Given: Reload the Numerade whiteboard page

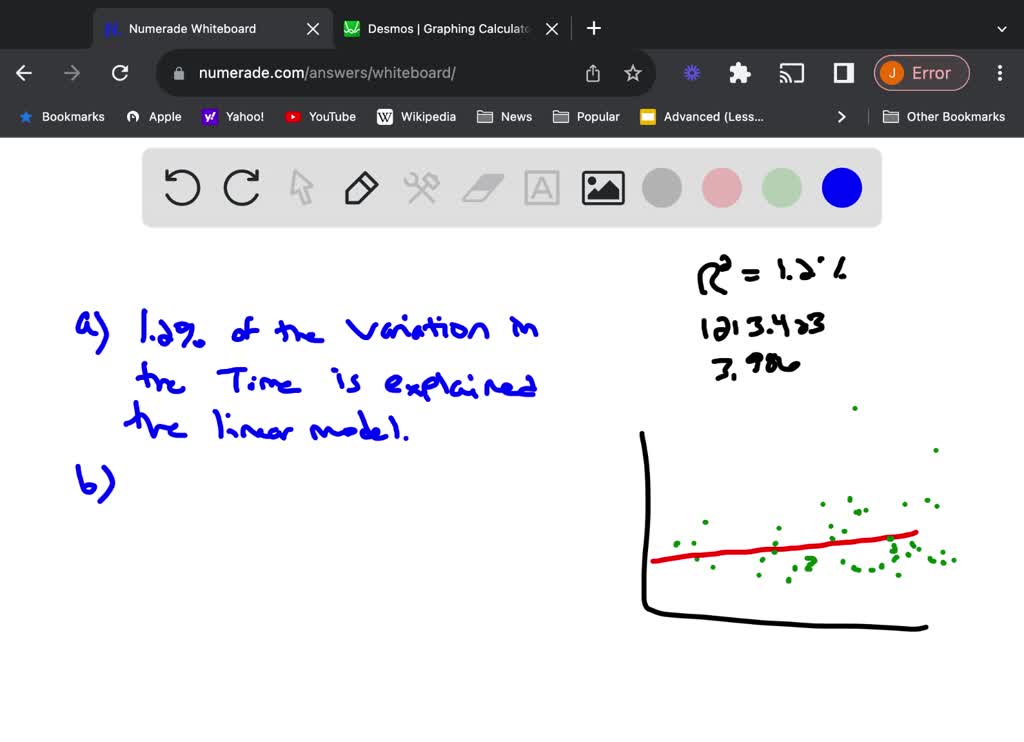Looking at the screenshot, I should point(120,73).
